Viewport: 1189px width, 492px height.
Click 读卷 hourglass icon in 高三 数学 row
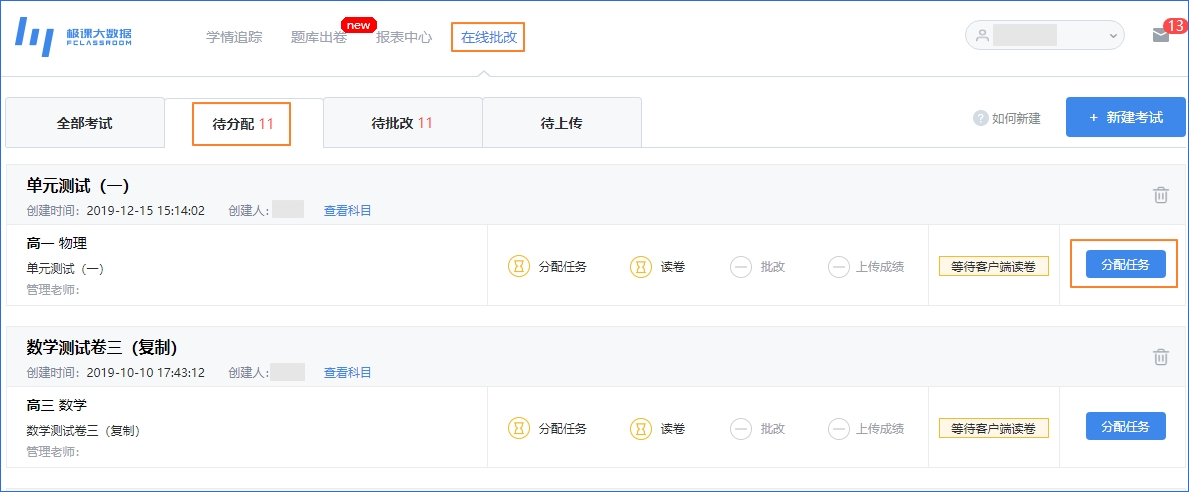click(642, 428)
